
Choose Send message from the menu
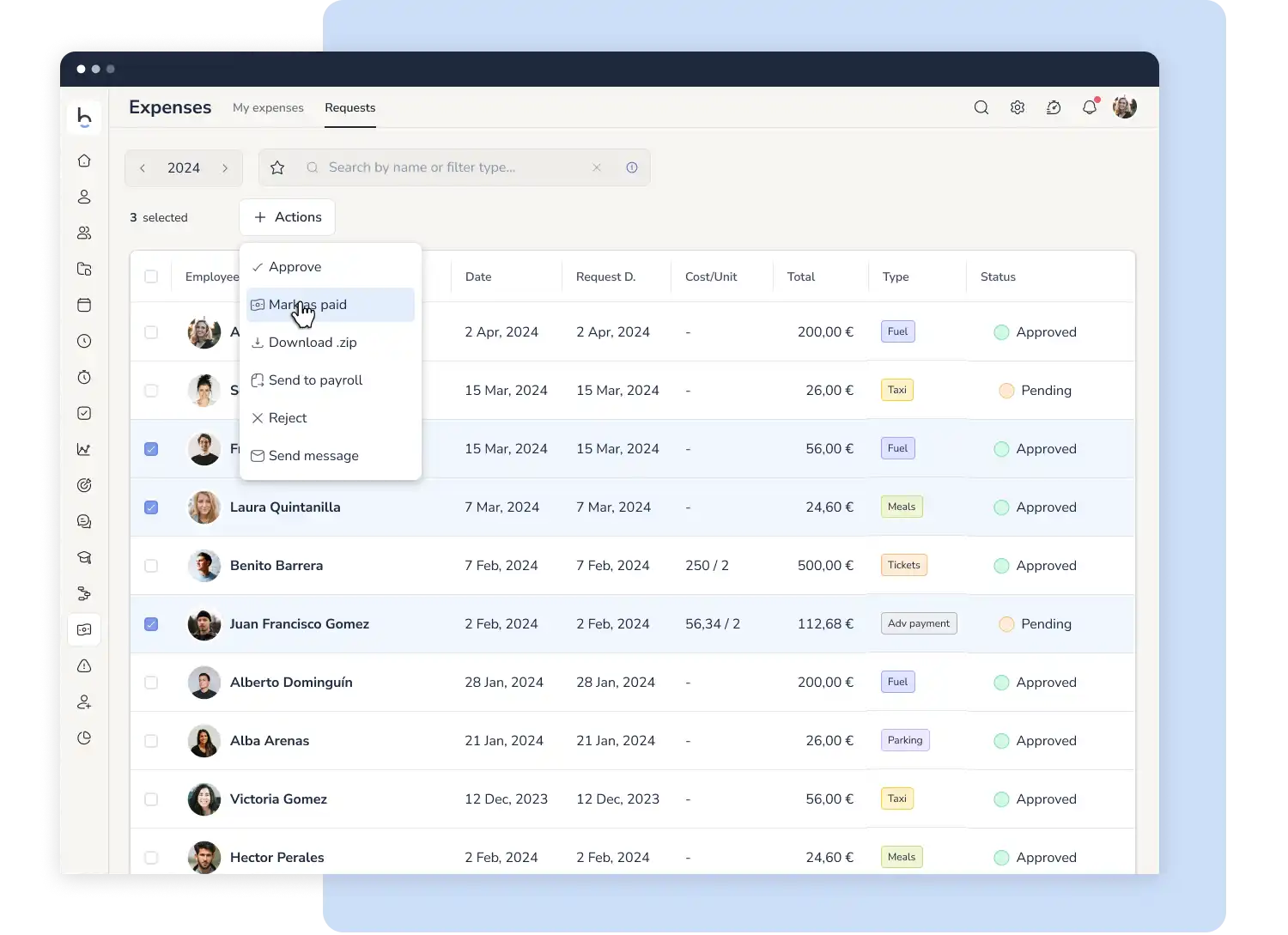pyautogui.click(x=331, y=456)
